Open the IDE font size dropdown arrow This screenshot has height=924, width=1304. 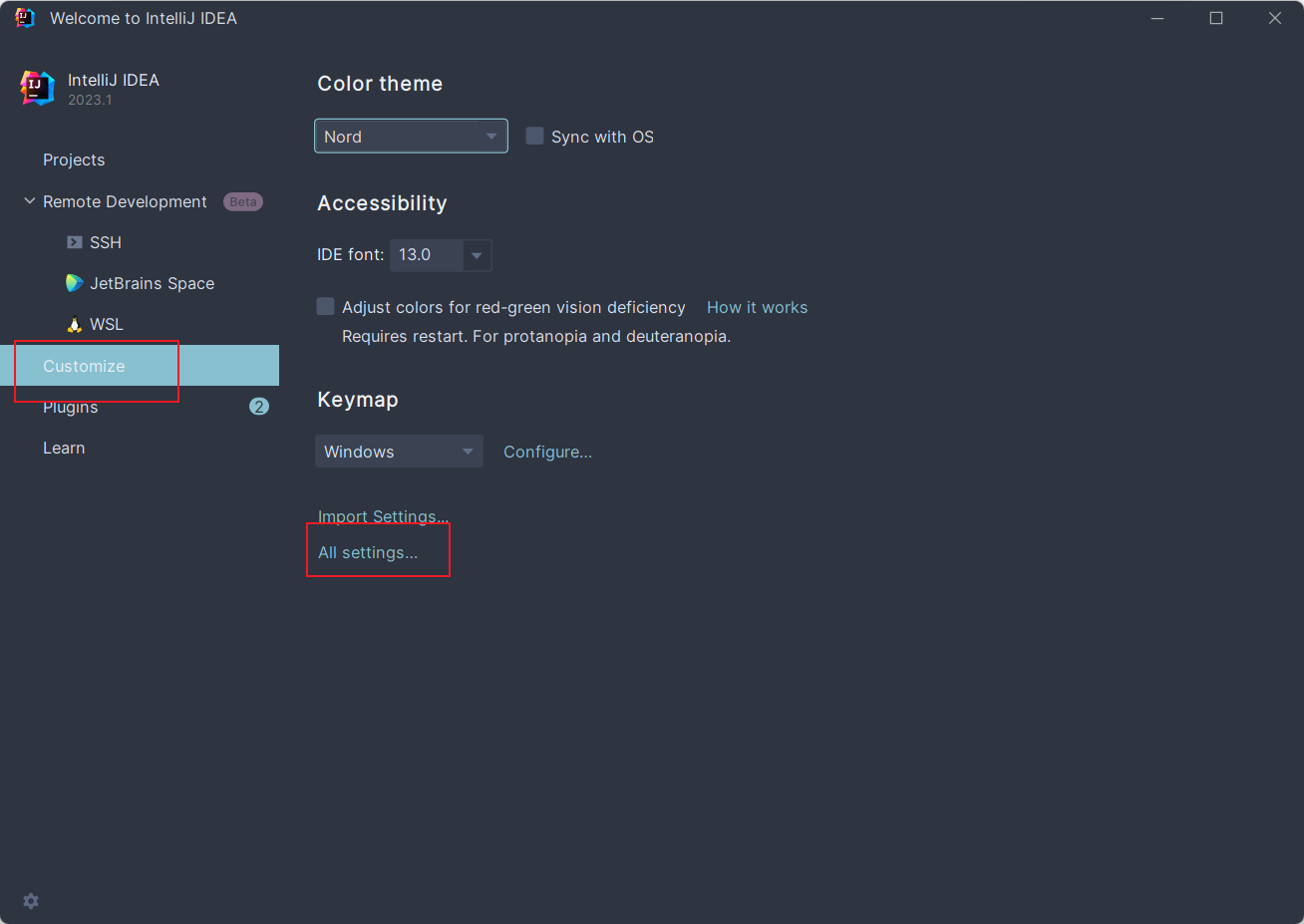pyautogui.click(x=477, y=255)
